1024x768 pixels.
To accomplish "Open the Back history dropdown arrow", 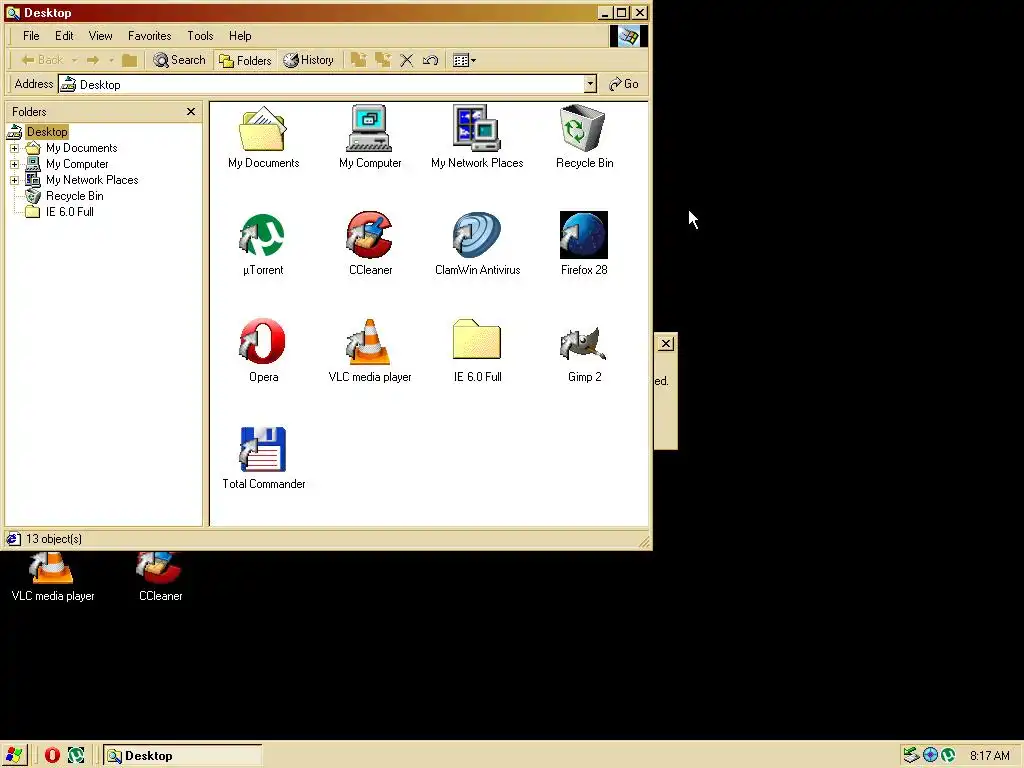I will pyautogui.click(x=74, y=60).
